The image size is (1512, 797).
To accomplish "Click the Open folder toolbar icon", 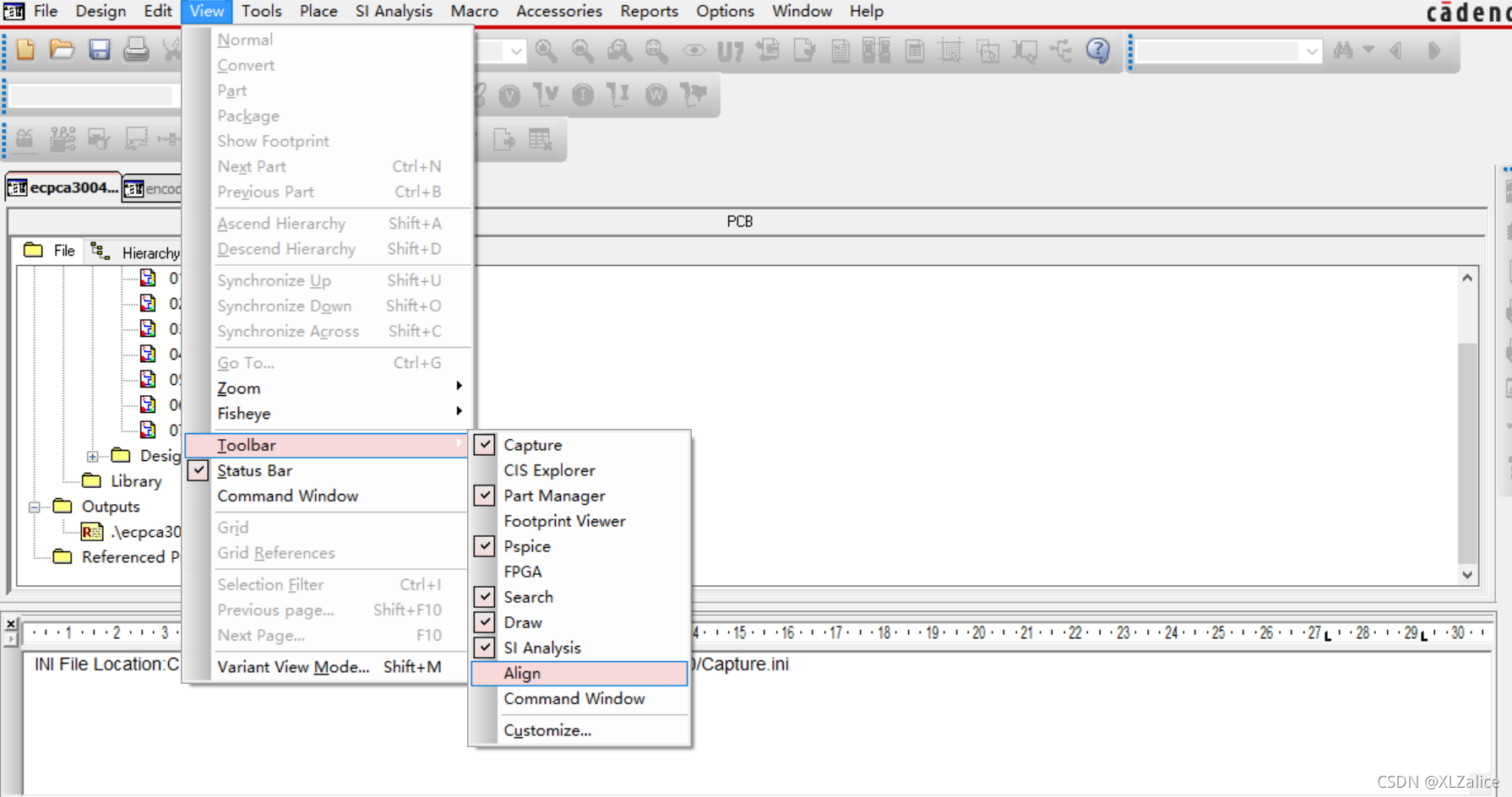I will [62, 50].
